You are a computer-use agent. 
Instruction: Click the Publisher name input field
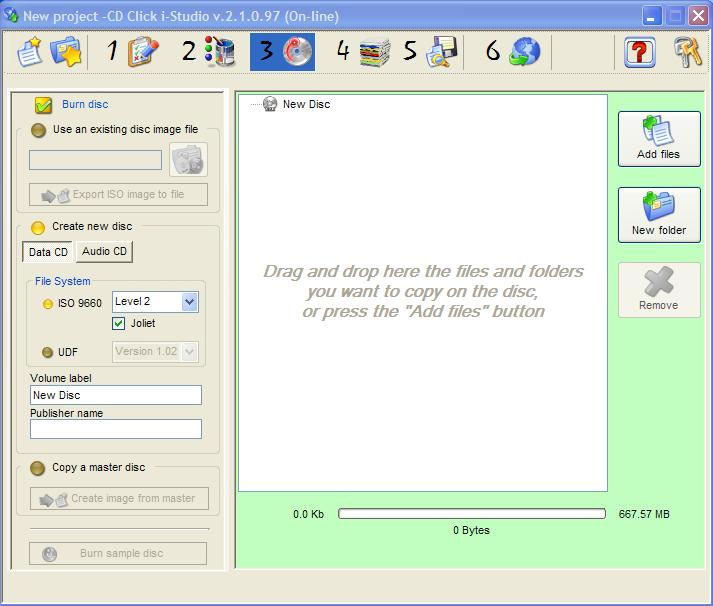[x=116, y=429]
